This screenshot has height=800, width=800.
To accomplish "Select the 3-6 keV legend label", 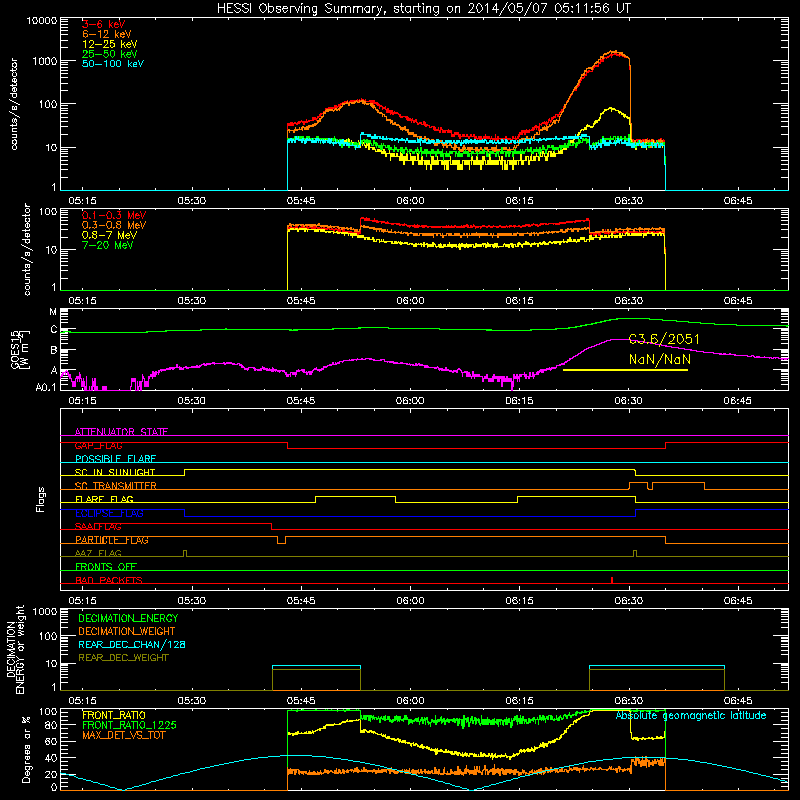I will (x=104, y=24).
